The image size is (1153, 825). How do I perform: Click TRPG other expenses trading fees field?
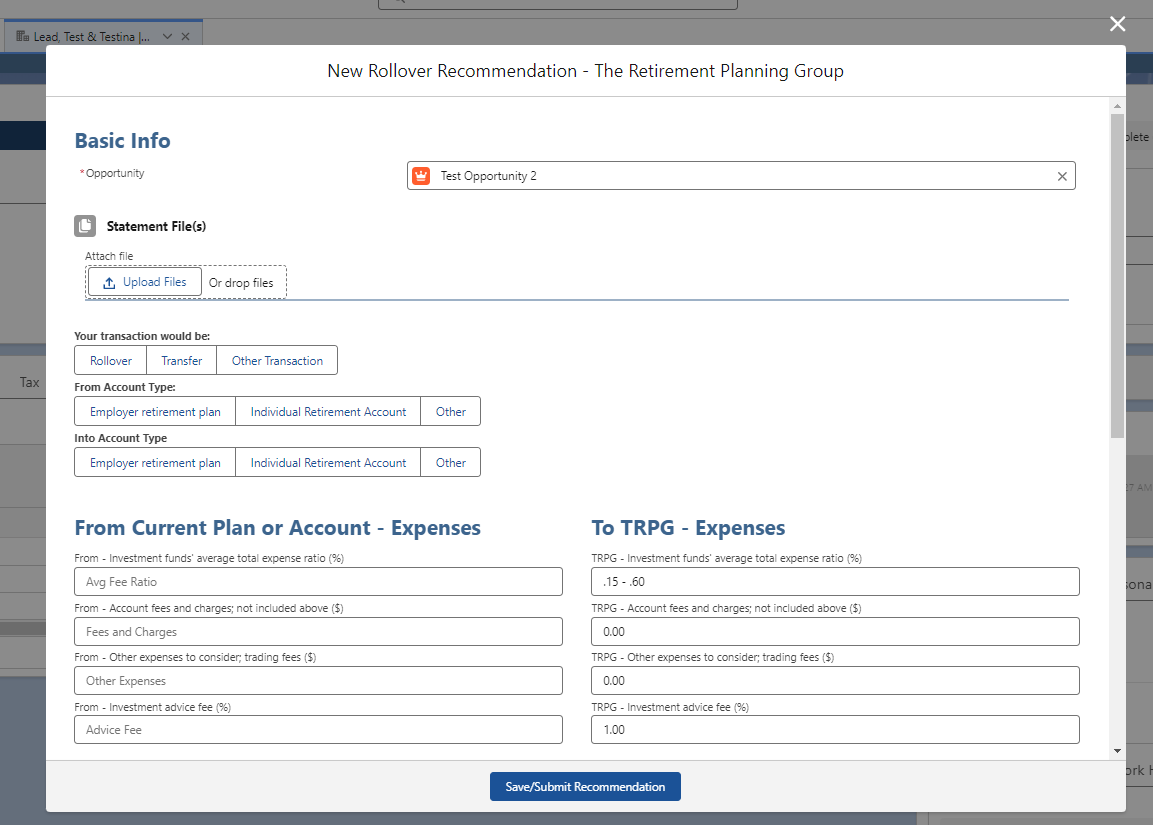835,681
